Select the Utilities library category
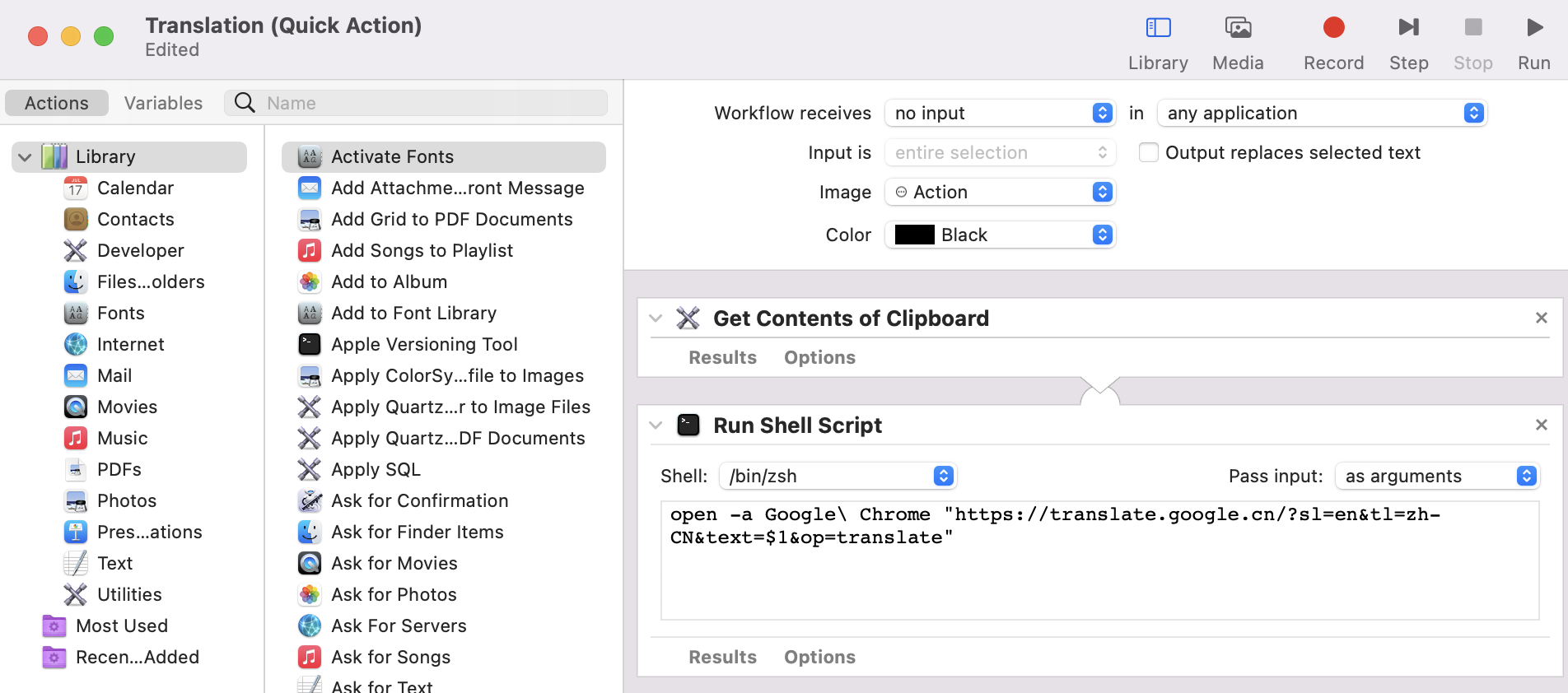 point(129,594)
